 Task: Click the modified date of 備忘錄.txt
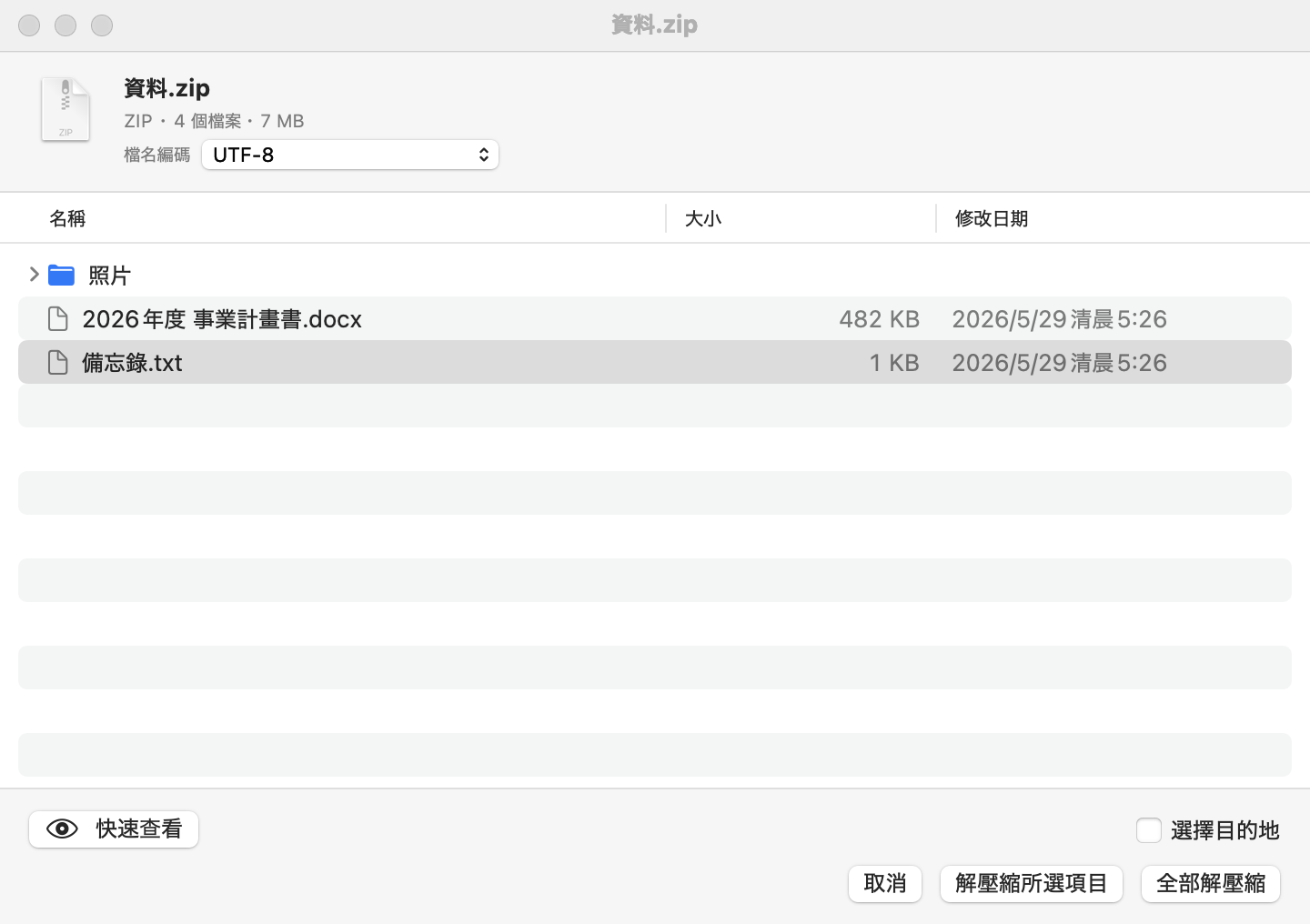1059,363
